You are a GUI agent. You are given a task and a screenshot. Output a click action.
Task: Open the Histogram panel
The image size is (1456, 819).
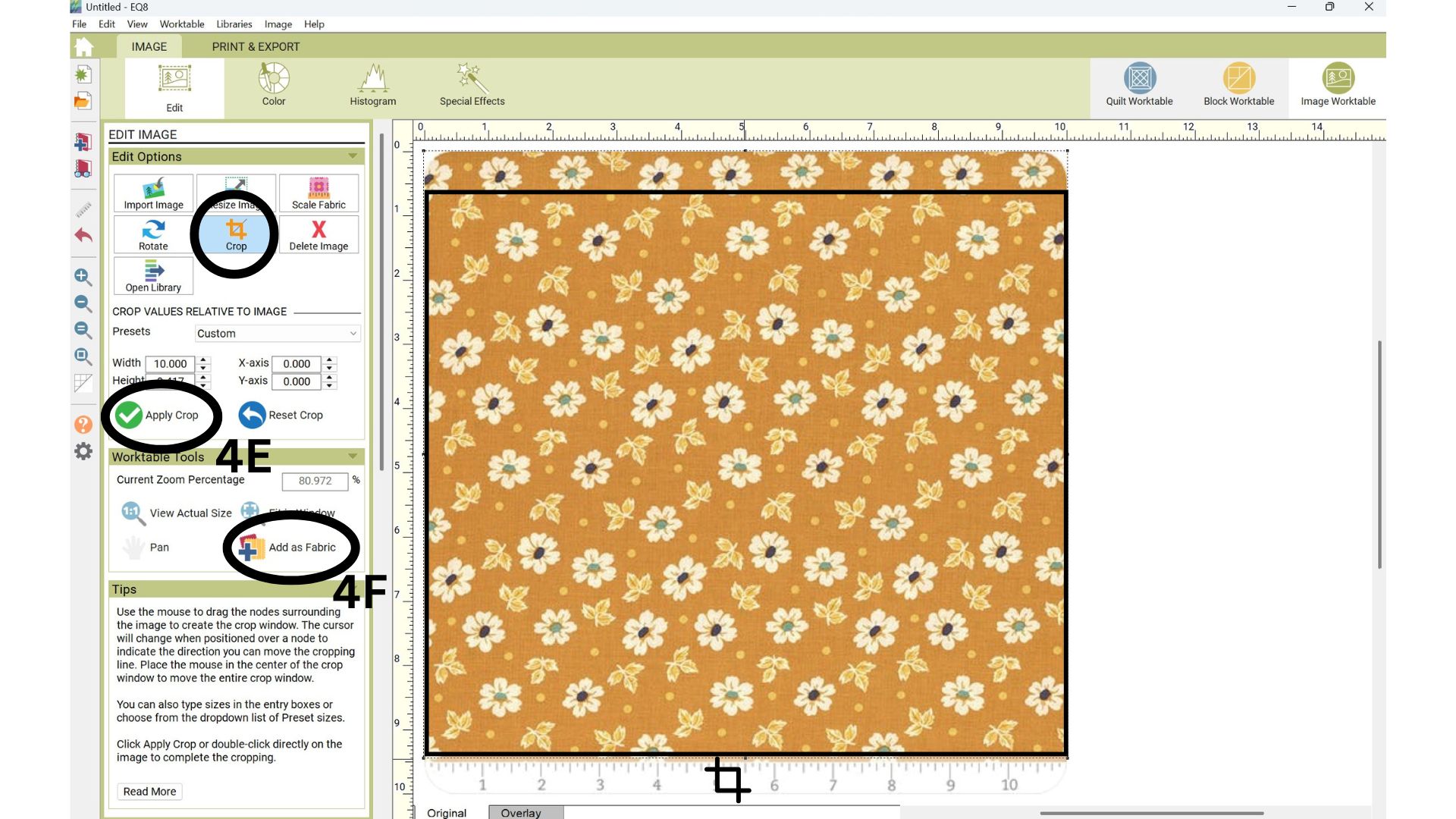[x=372, y=85]
